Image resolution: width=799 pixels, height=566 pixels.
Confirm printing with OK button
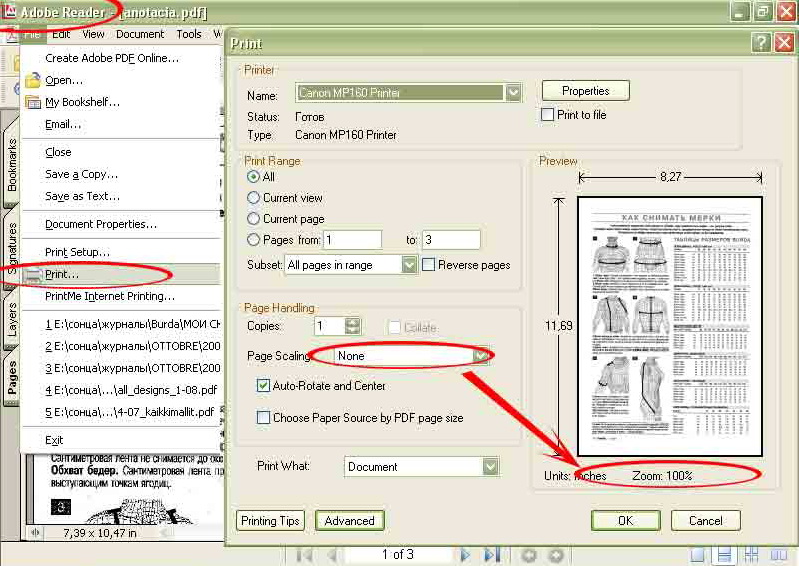625,521
